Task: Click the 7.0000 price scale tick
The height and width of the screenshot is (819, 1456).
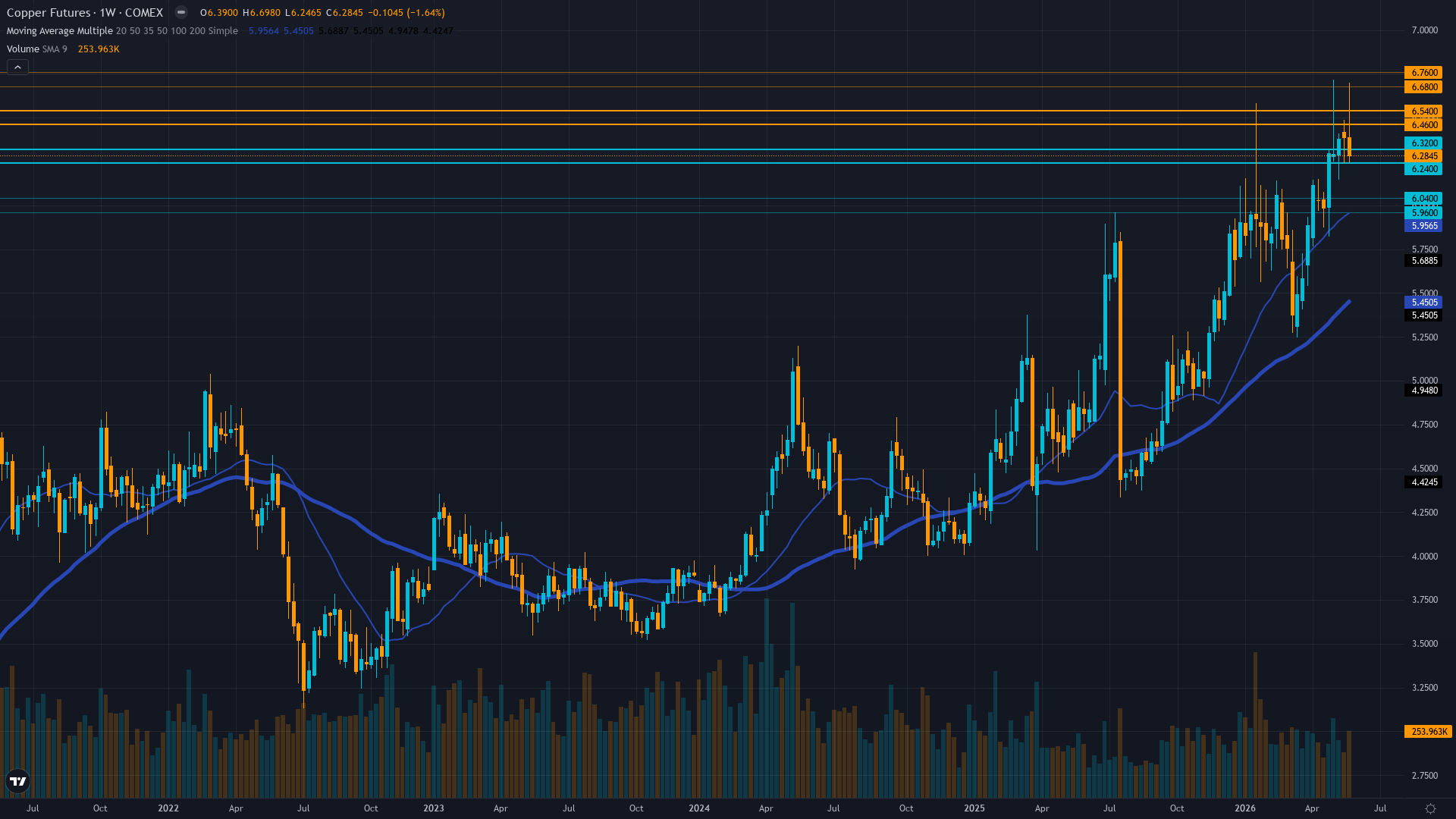Action: pos(1424,30)
